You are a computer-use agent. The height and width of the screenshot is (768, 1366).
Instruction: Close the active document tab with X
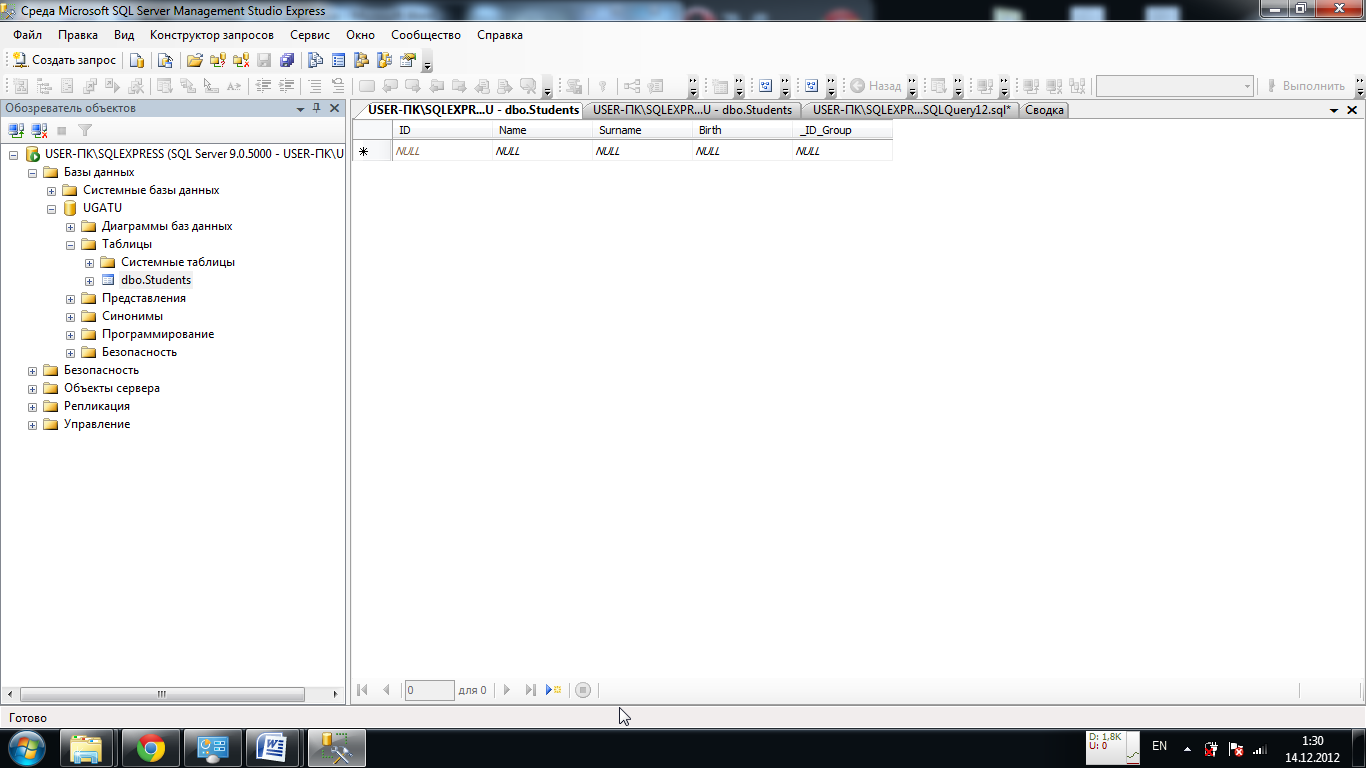1352,111
